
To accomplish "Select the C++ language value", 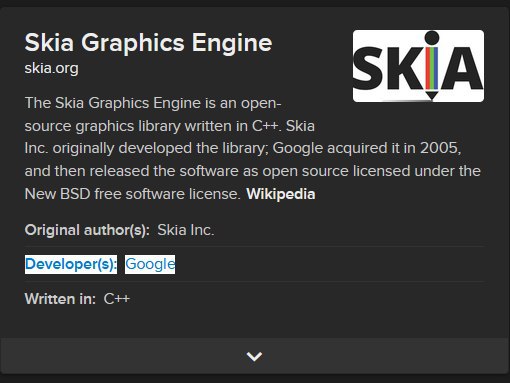I will [117, 299].
